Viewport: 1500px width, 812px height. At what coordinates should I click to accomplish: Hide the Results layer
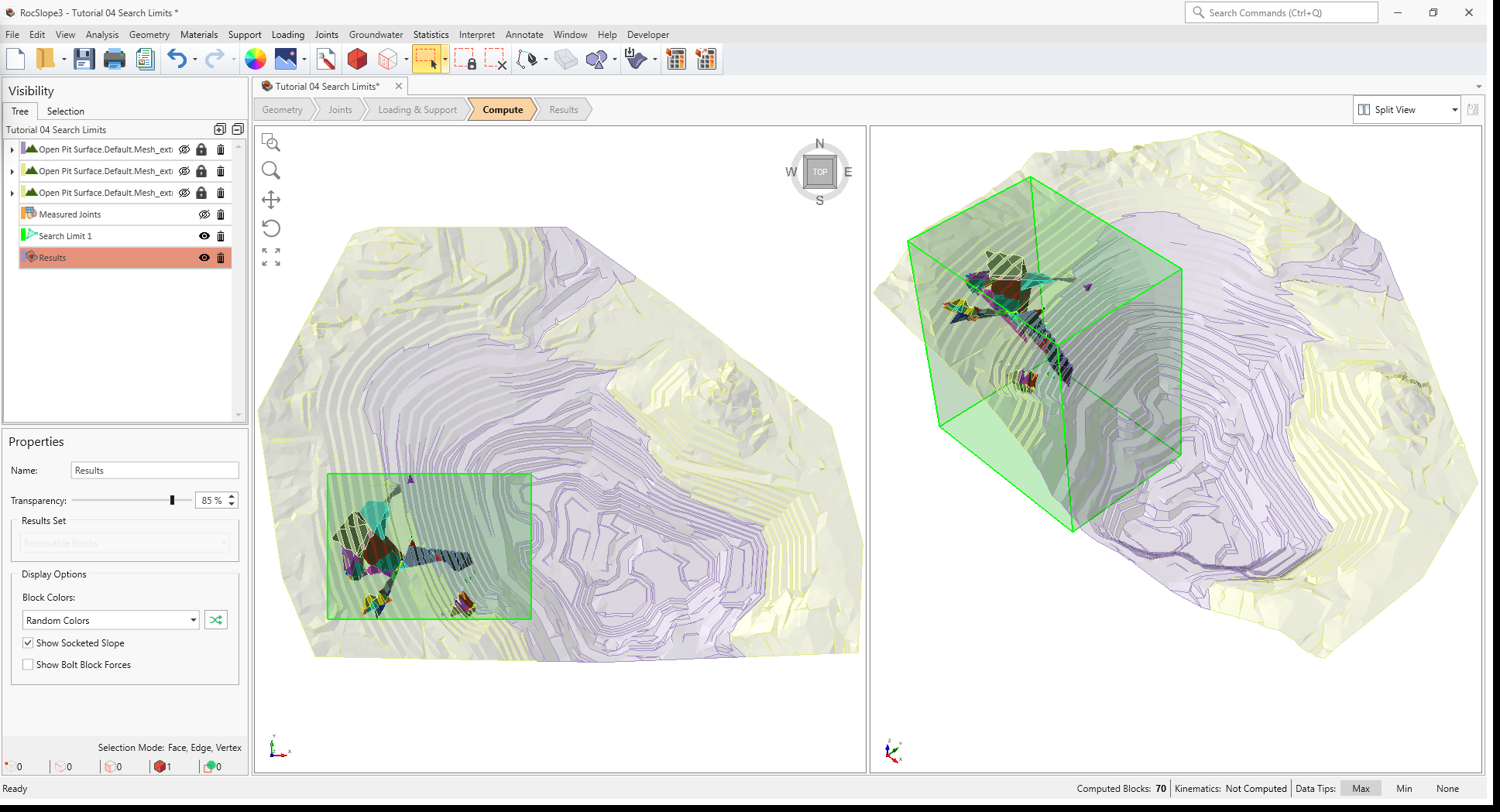(204, 258)
